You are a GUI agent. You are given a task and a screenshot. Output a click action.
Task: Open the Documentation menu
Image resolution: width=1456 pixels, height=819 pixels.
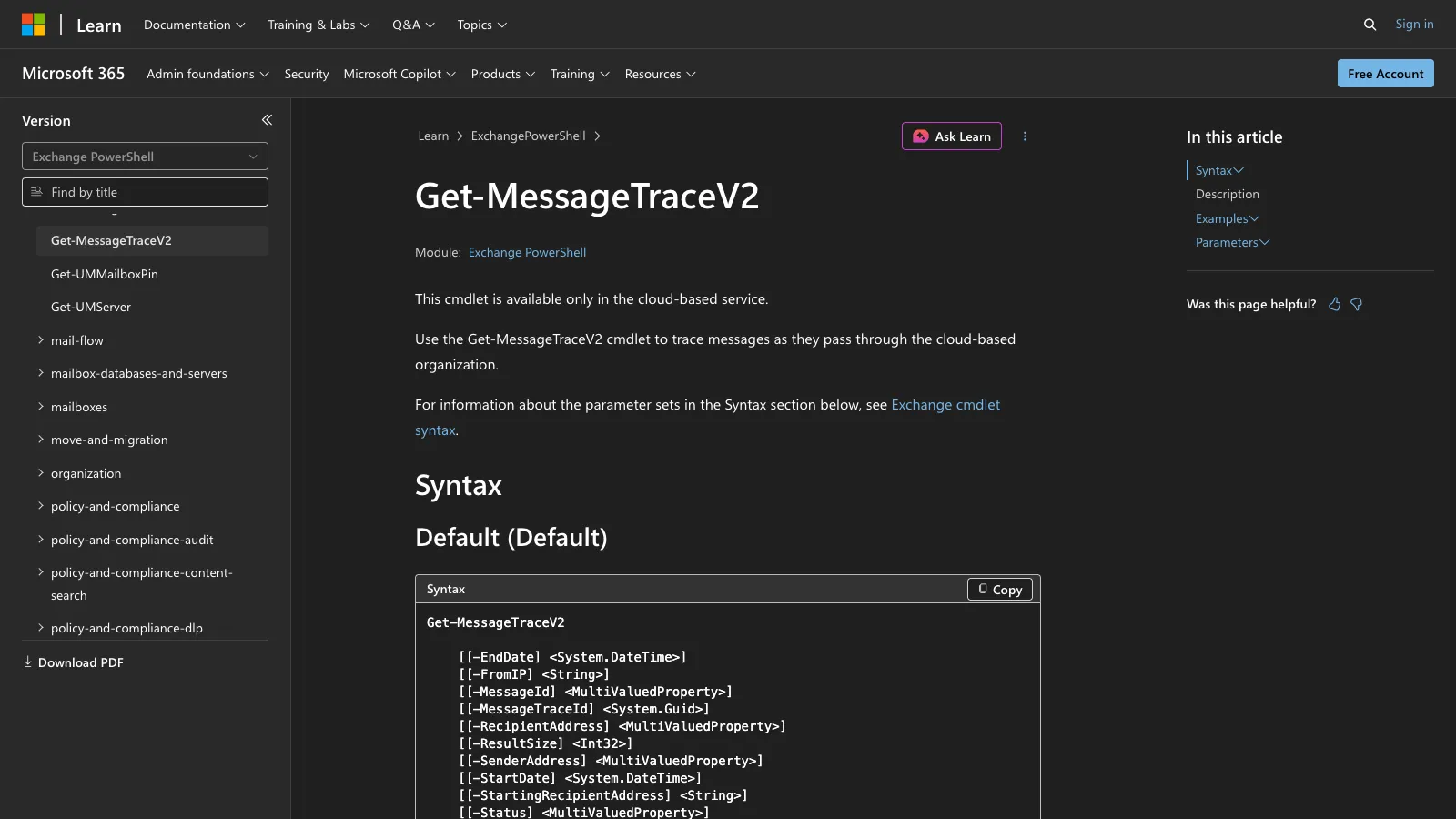click(x=195, y=25)
